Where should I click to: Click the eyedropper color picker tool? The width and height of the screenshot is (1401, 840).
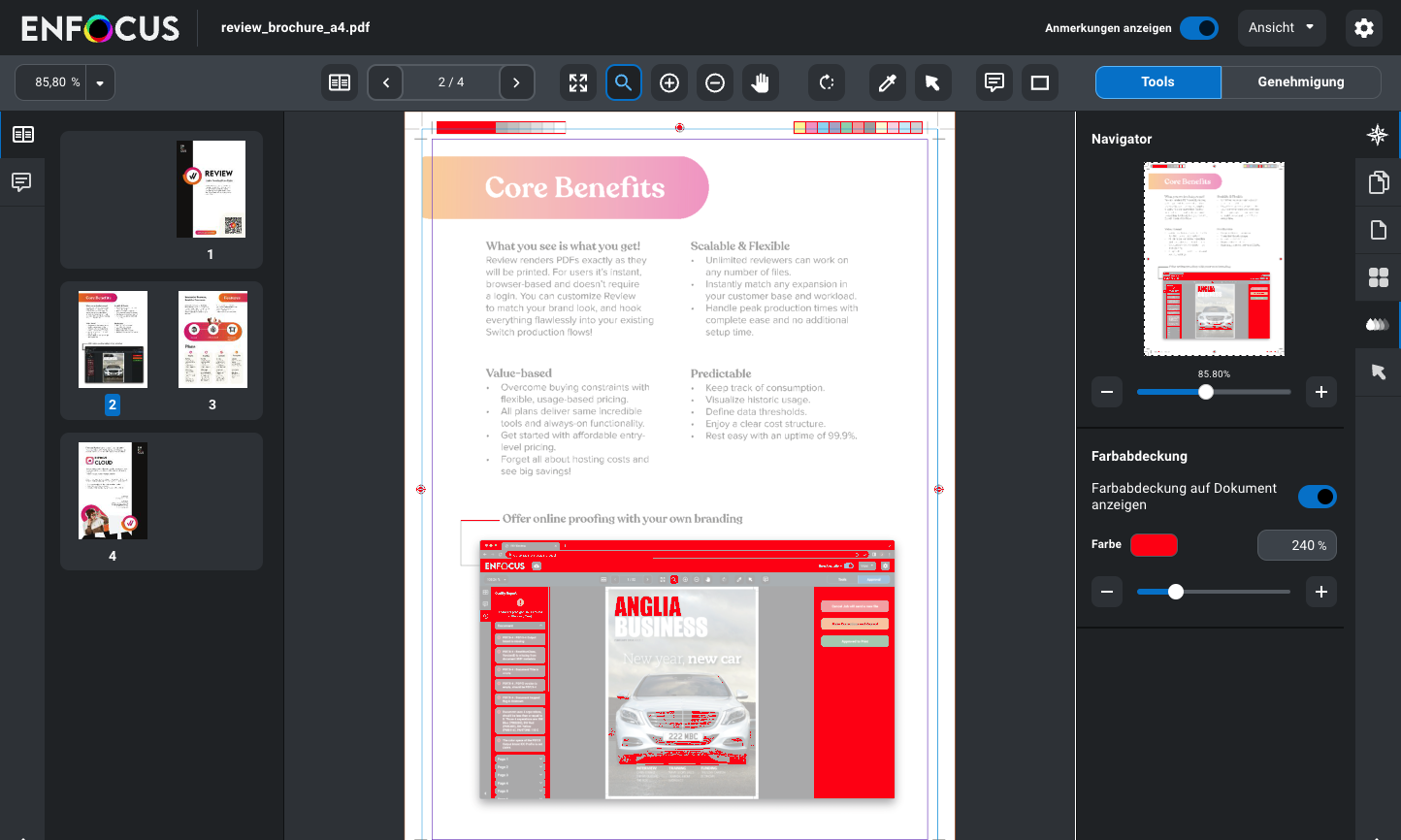[x=887, y=82]
